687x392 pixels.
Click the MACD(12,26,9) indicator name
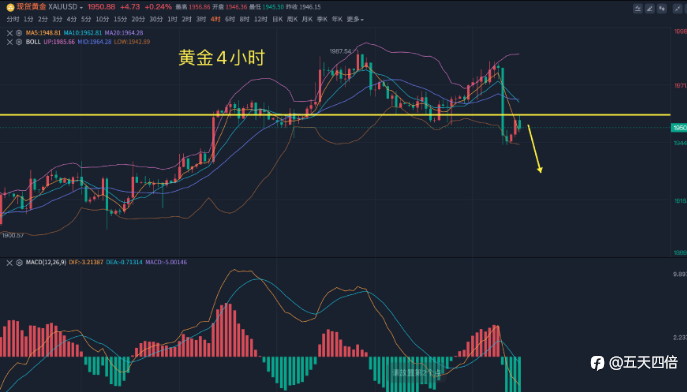coord(46,262)
